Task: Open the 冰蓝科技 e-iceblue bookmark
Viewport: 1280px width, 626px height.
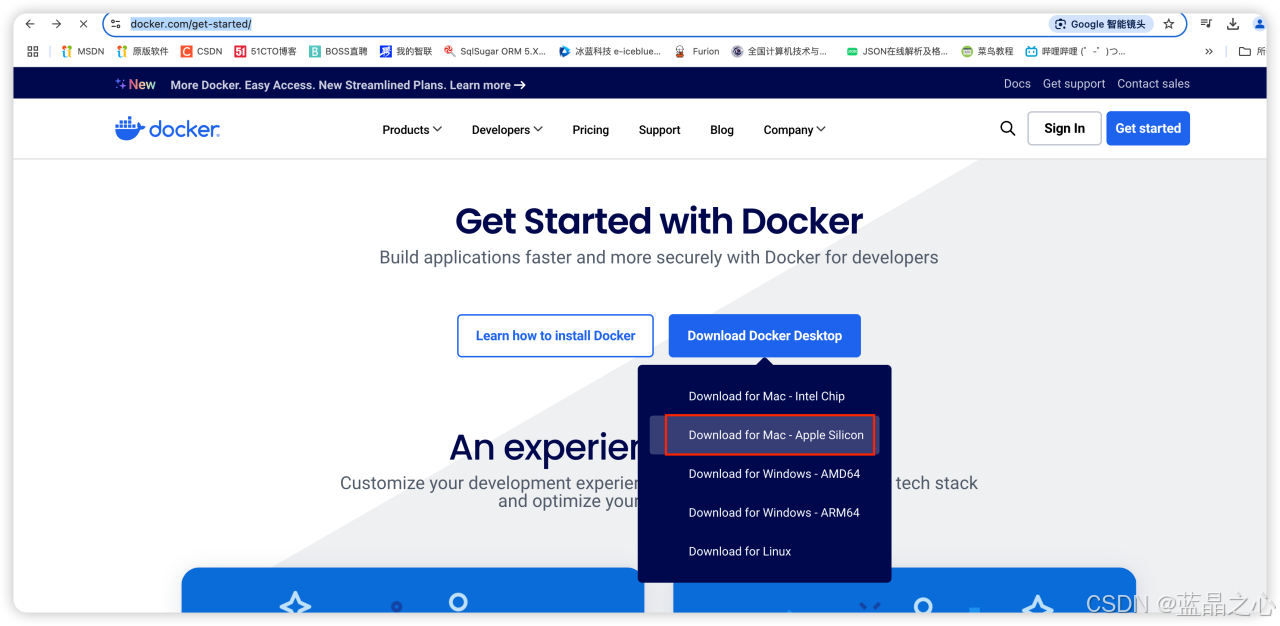Action: click(611, 51)
